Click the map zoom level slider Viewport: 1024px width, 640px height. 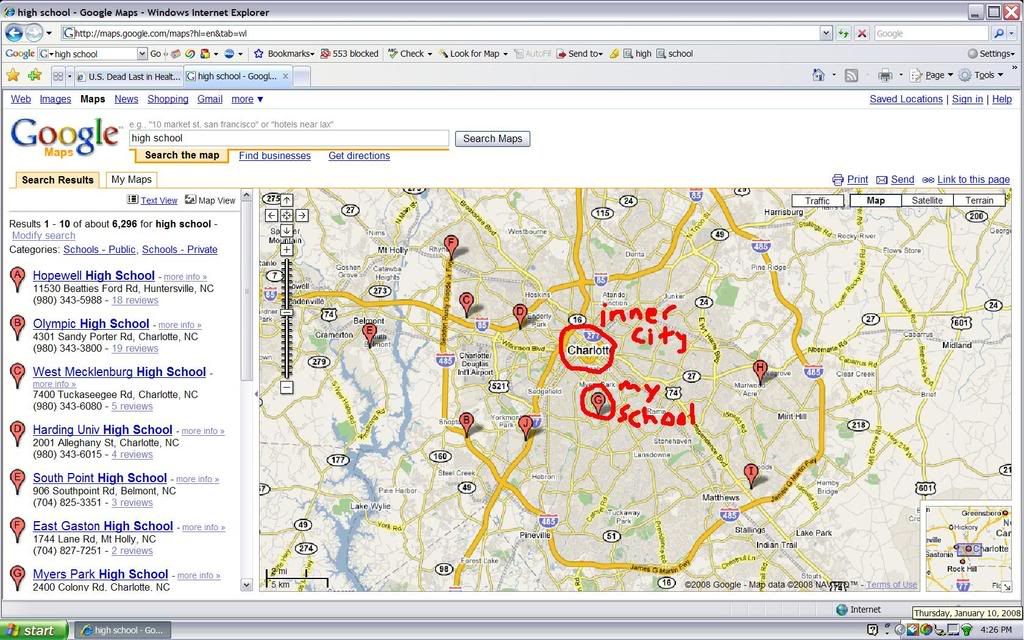(286, 313)
